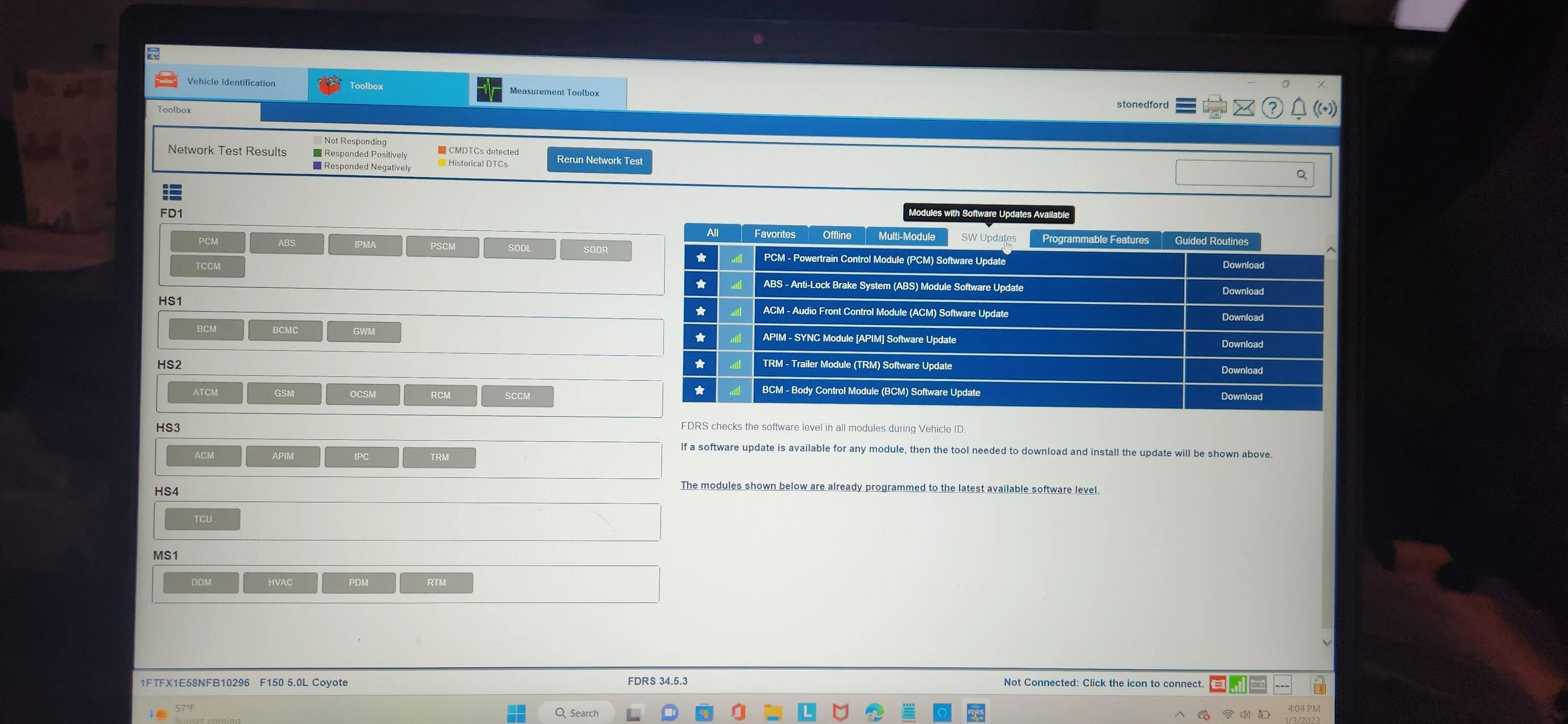Click the wireless broadcast icon top right

point(1324,109)
